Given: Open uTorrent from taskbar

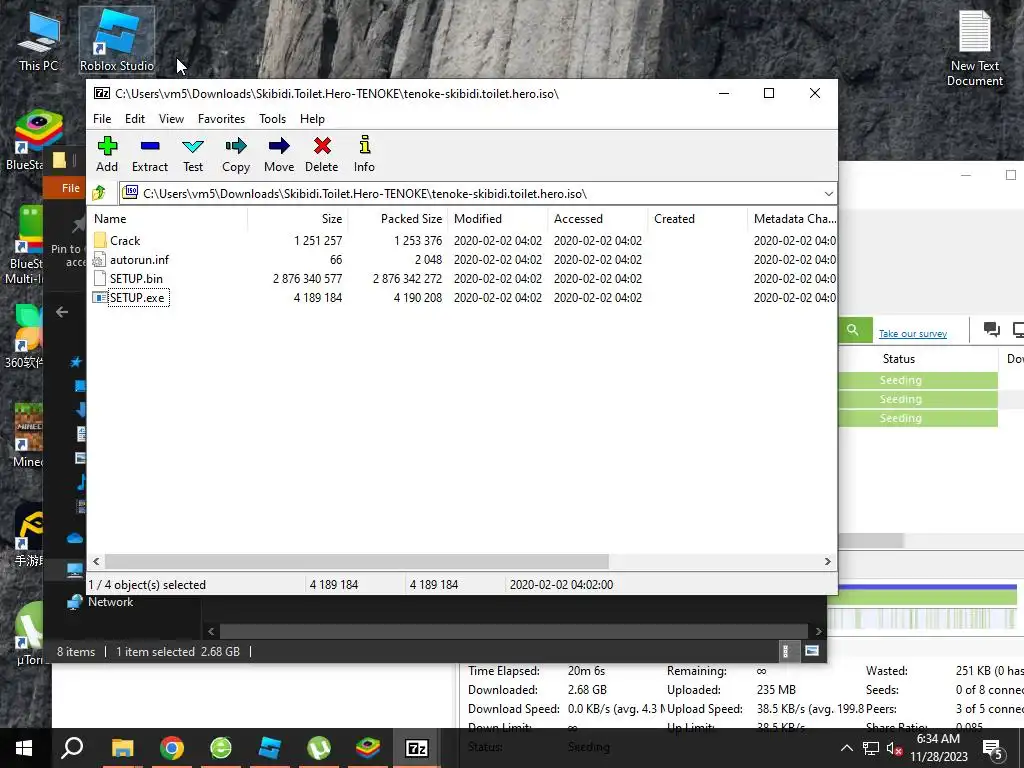Looking at the screenshot, I should coord(319,748).
